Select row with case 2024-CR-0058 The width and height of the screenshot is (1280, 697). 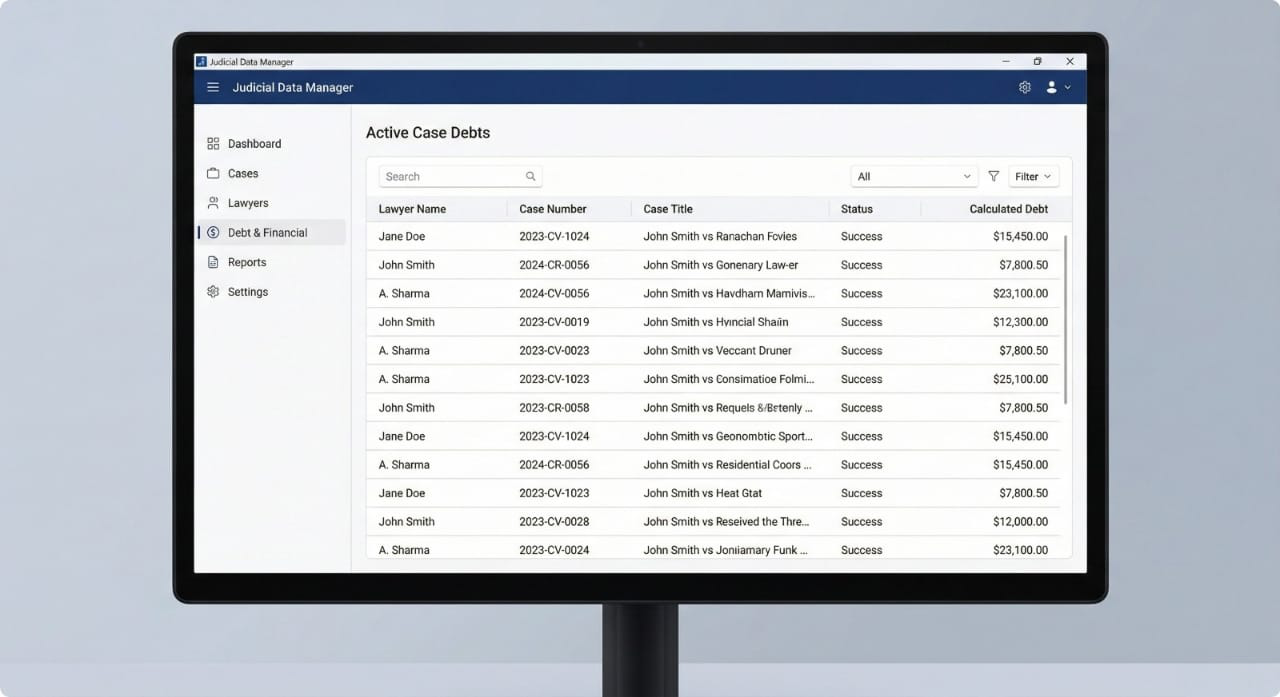[x=554, y=408]
